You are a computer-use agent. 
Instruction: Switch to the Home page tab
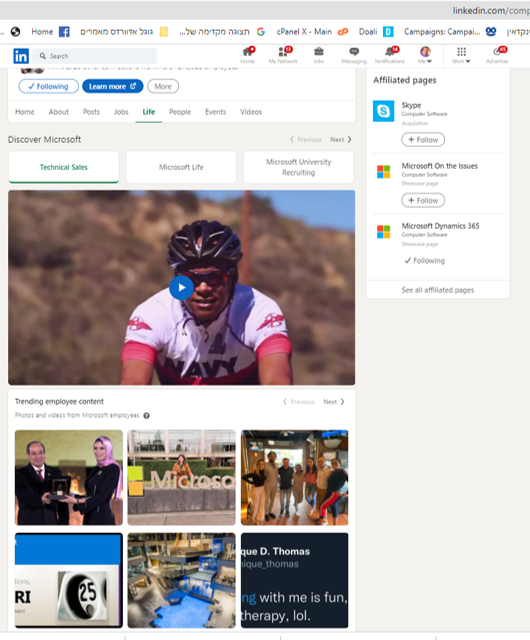click(x=24, y=112)
